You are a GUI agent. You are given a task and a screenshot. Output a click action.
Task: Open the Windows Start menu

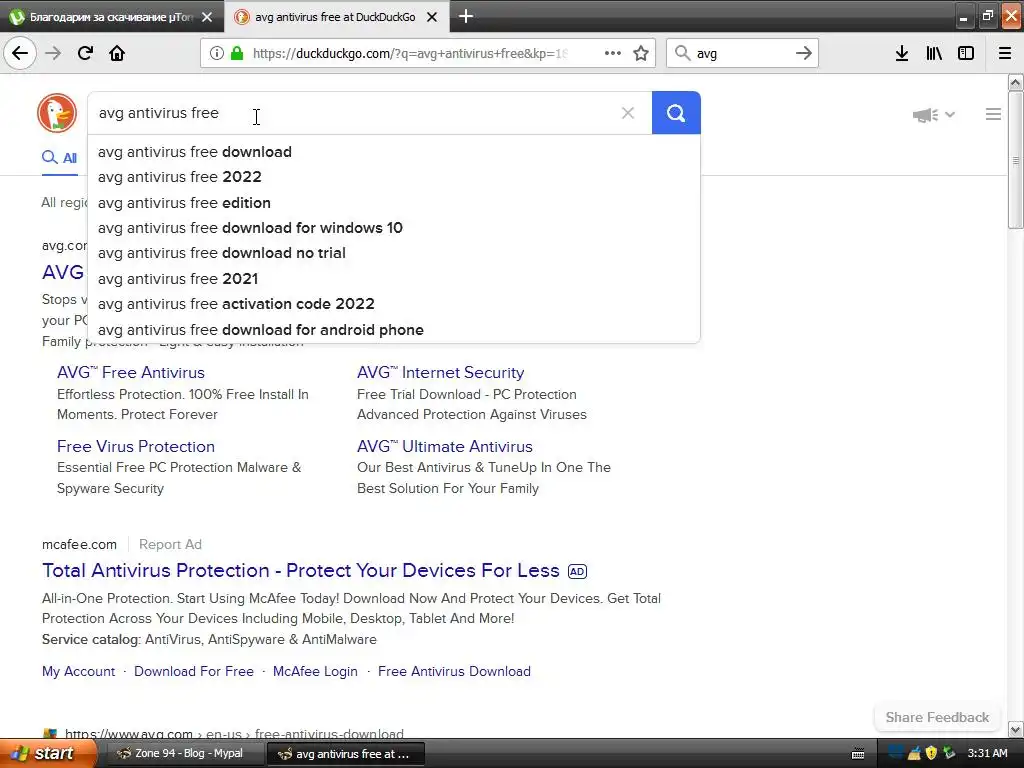(47, 754)
